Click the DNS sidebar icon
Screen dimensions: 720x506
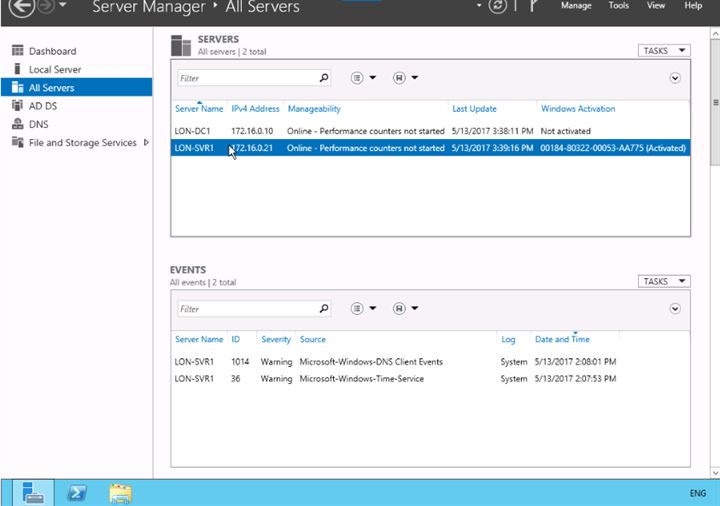pos(17,124)
